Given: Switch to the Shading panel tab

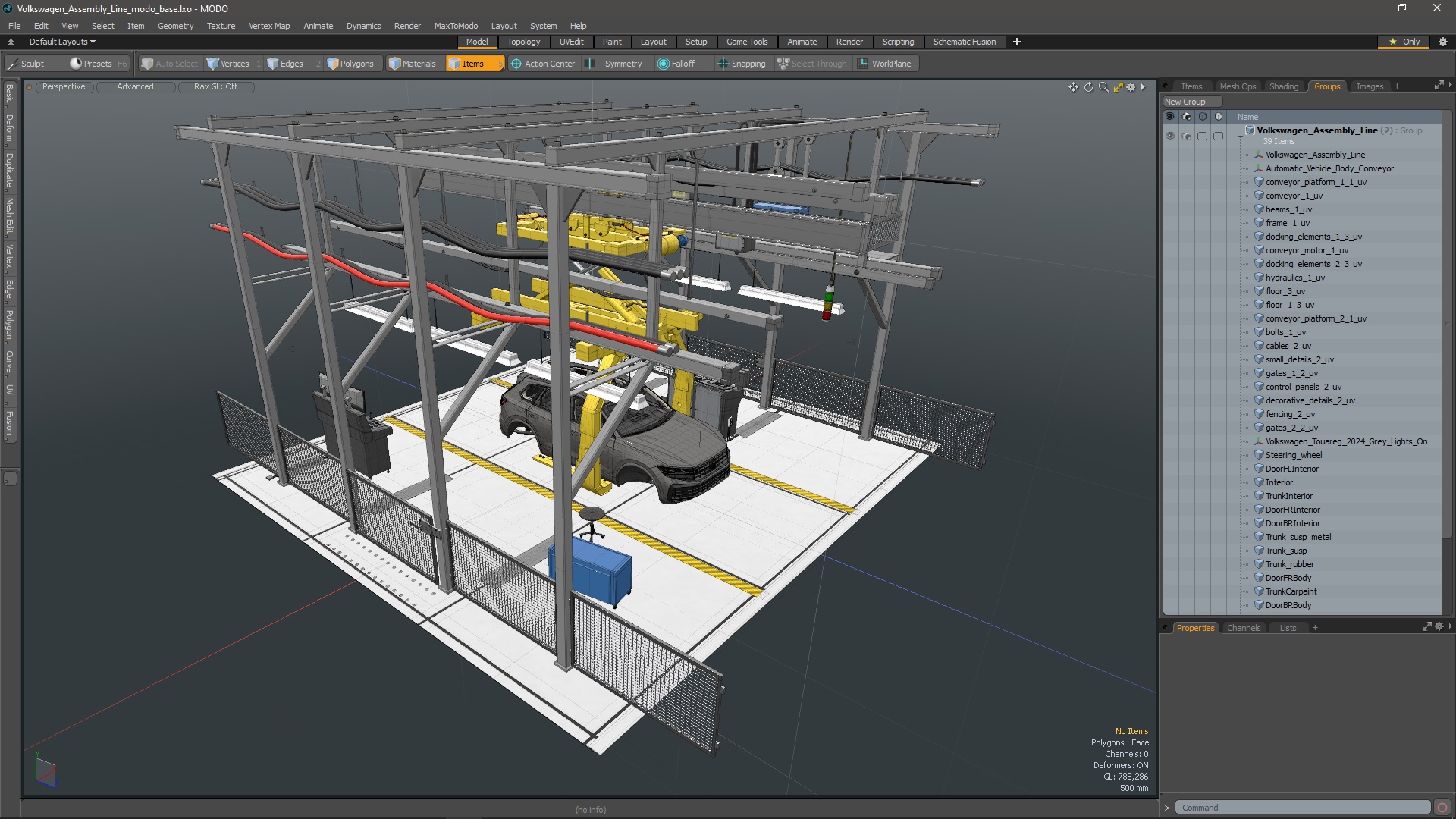Looking at the screenshot, I should pos(1284,86).
